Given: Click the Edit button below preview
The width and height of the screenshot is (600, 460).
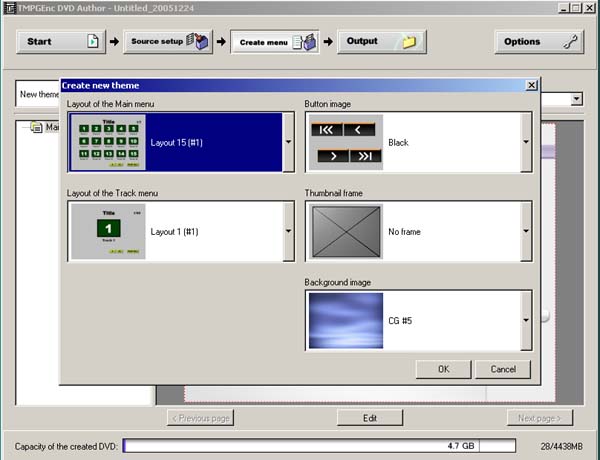Looking at the screenshot, I should tap(370, 418).
